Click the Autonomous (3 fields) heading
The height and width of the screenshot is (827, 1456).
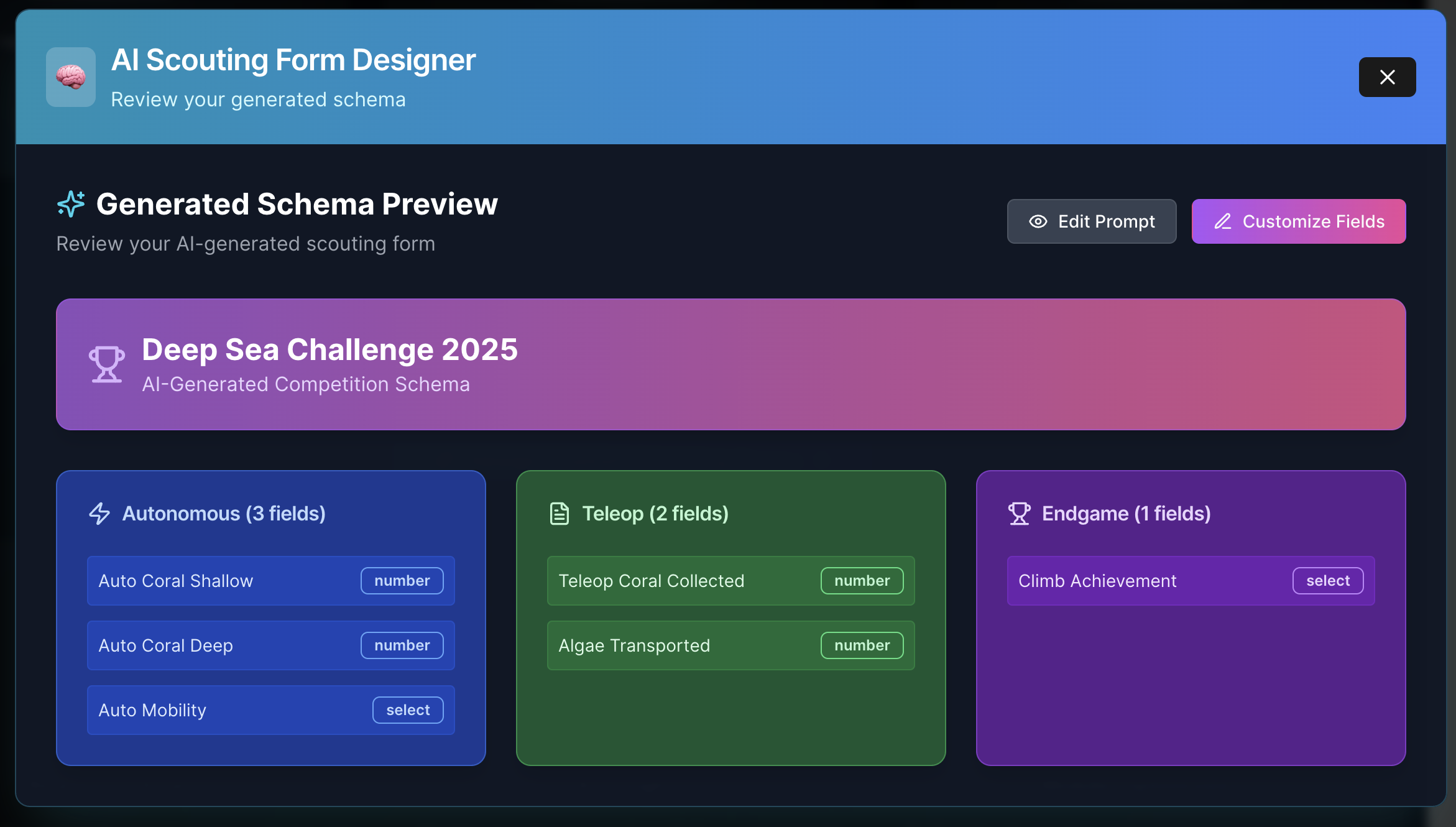tap(224, 514)
